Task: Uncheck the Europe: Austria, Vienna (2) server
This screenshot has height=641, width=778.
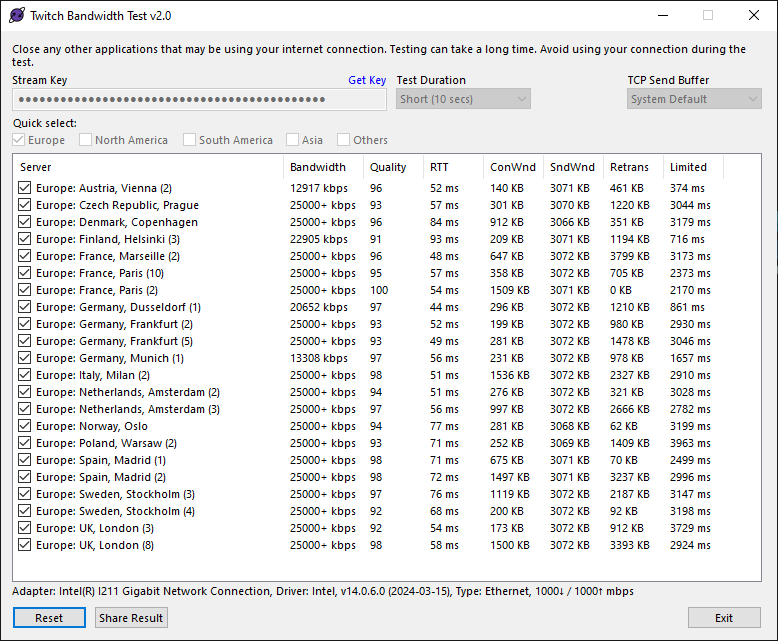Action: coord(25,188)
